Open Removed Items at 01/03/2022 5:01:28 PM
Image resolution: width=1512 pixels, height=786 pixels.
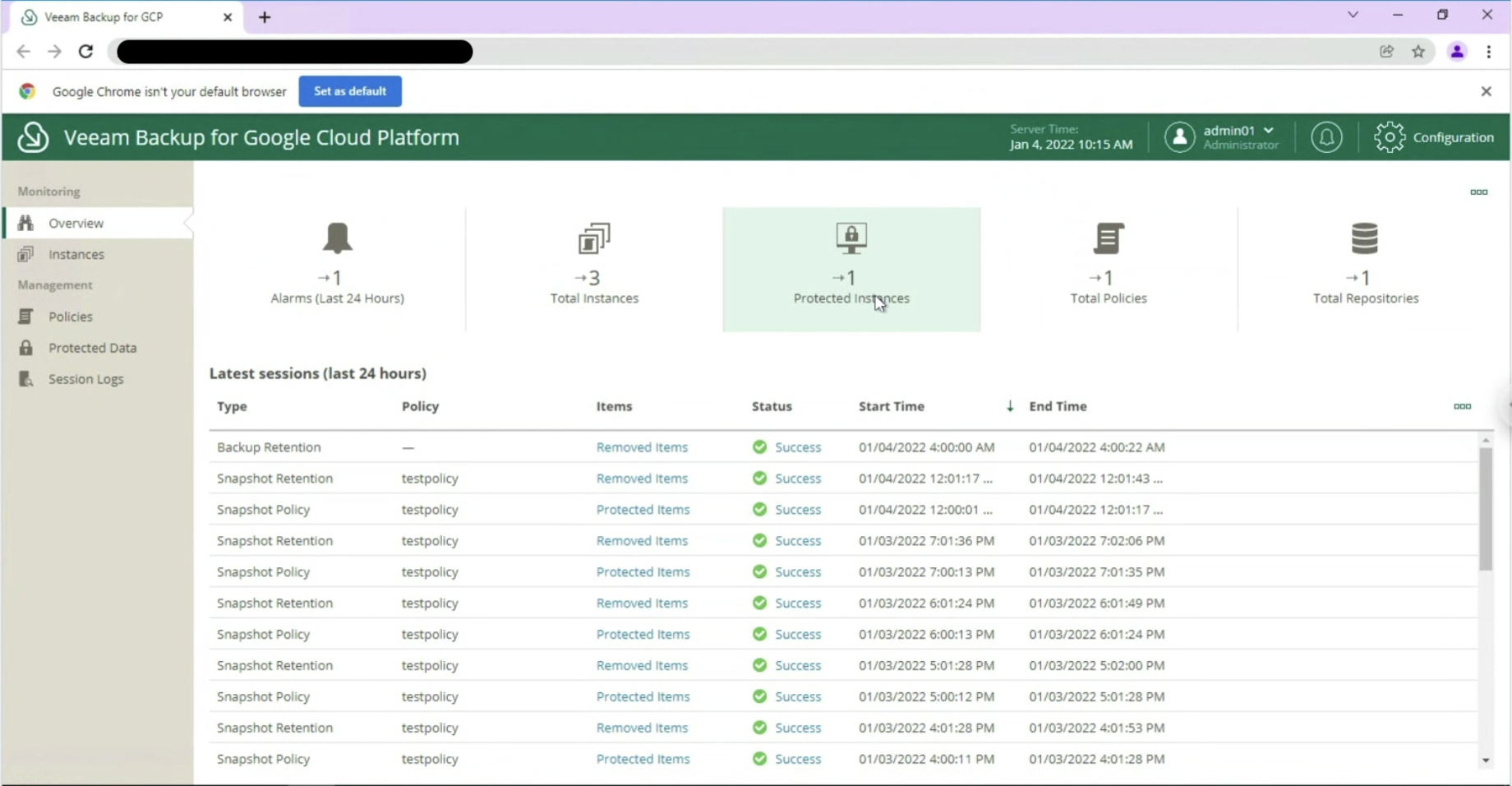(x=642, y=666)
